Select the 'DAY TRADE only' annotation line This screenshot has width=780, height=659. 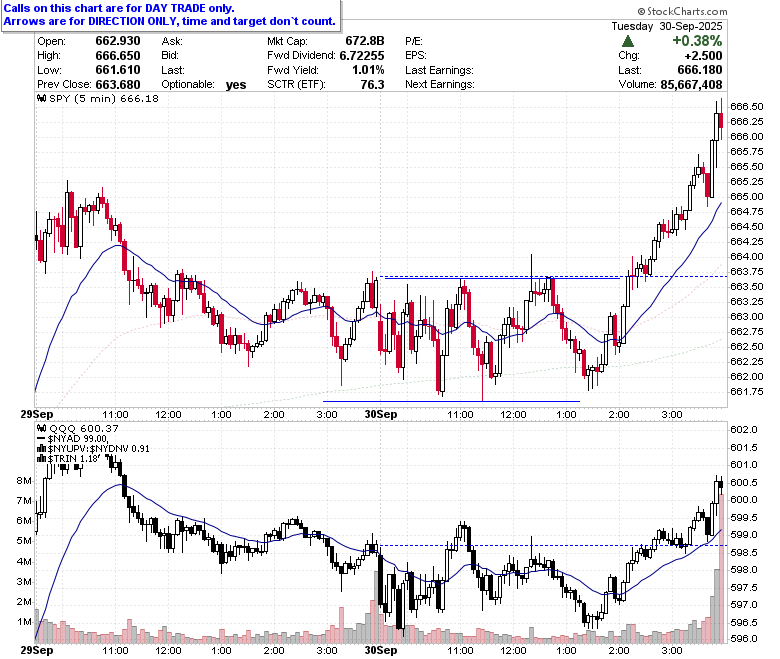pos(119,8)
